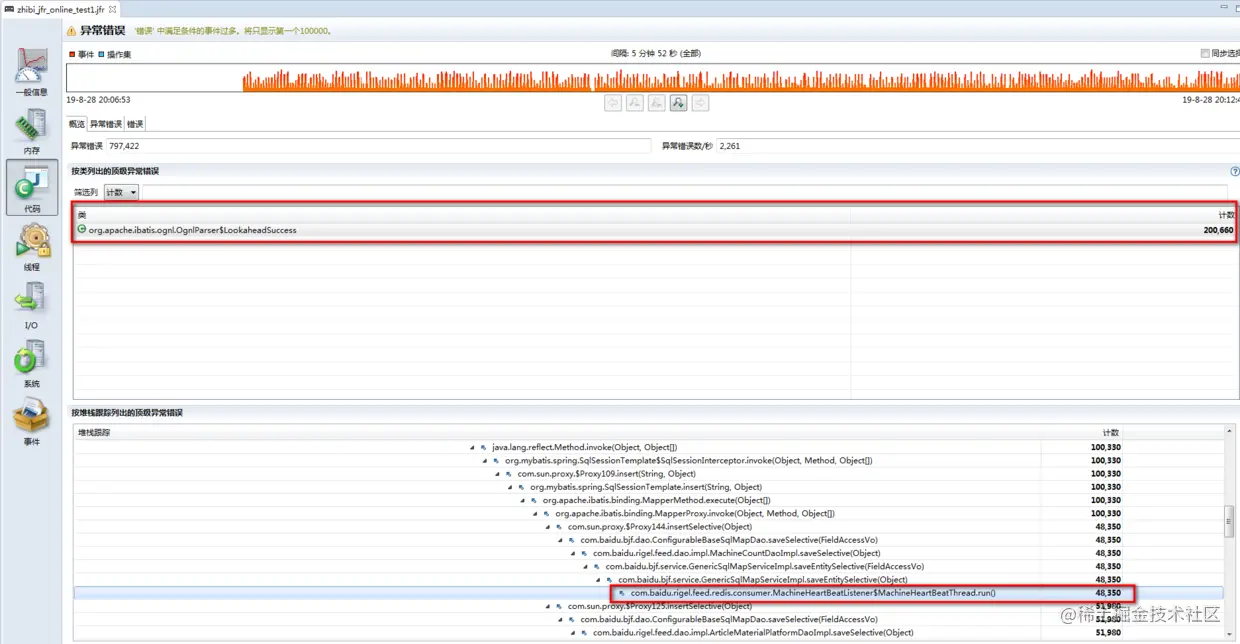The image size is (1240, 644).
Task: Switch to the 概览 tab
Action: click(76, 124)
